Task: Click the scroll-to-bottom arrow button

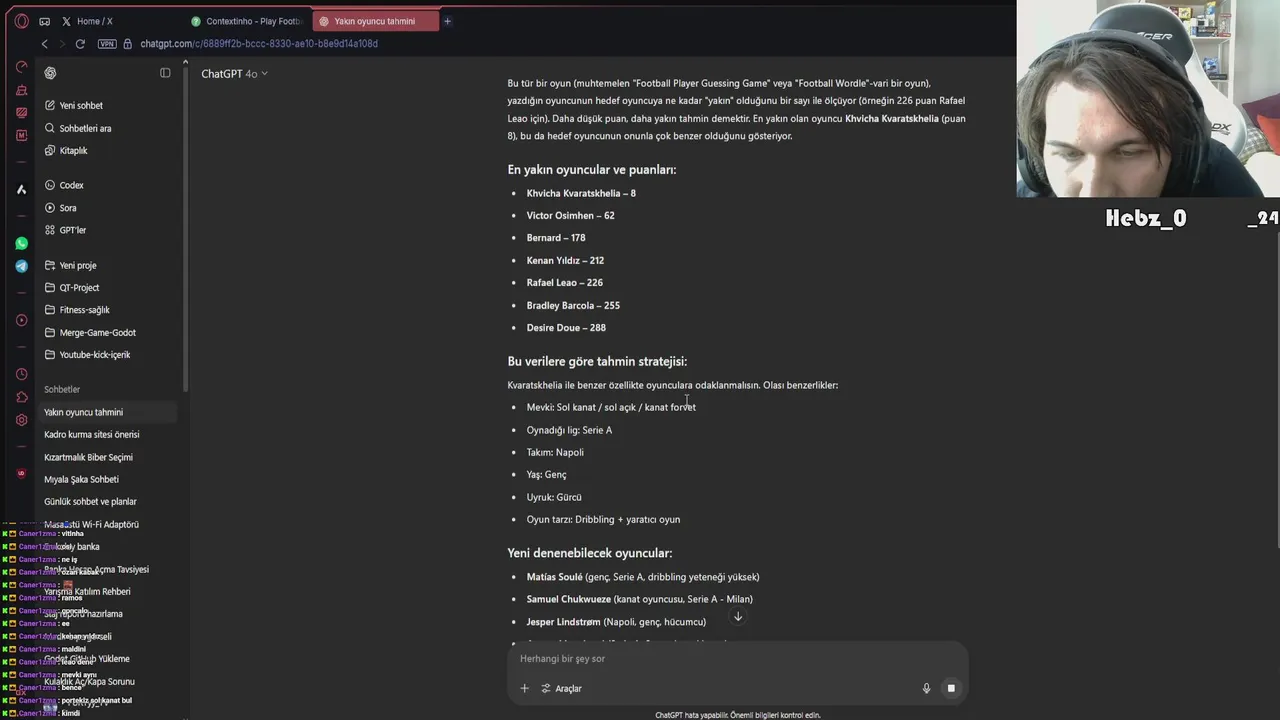Action: click(x=738, y=616)
